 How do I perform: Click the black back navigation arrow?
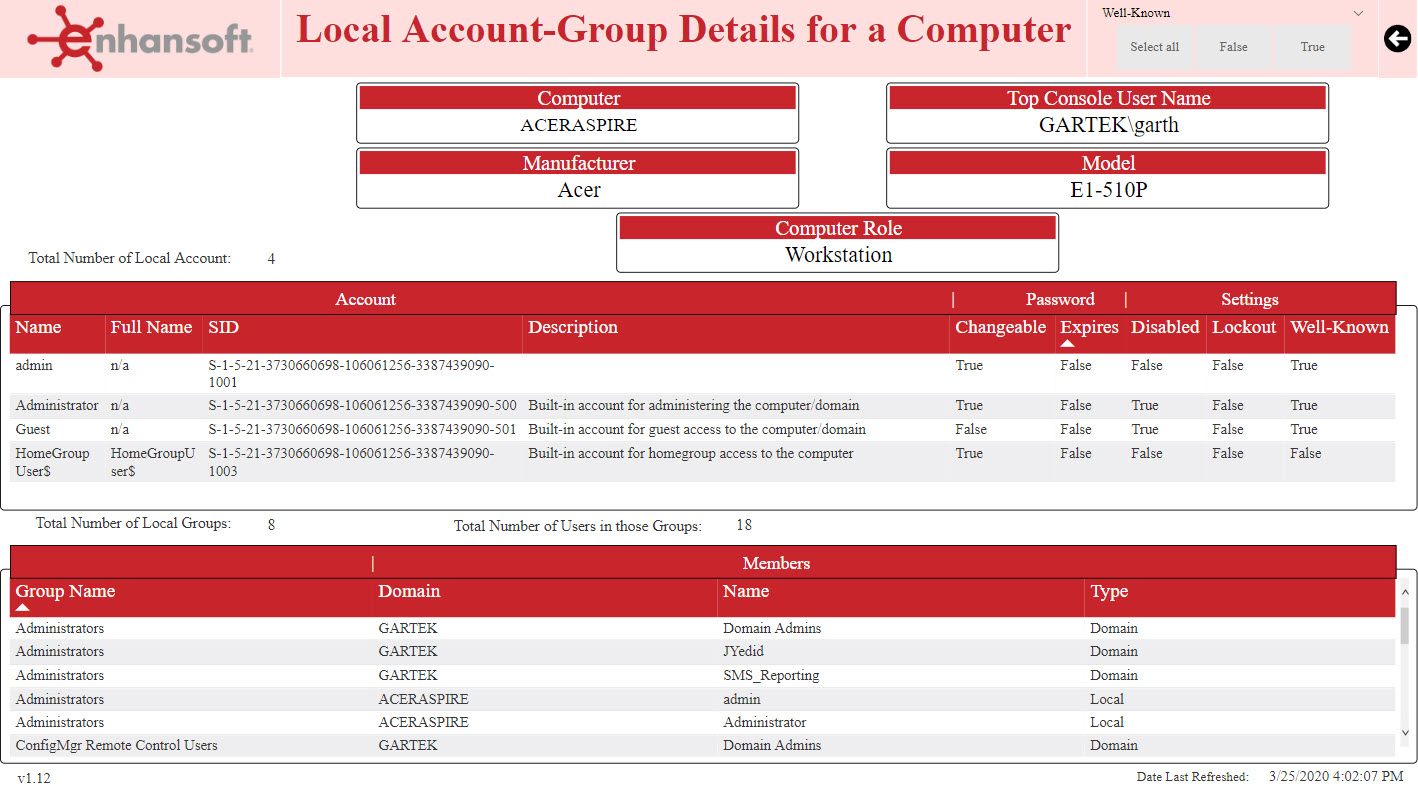point(1397,38)
